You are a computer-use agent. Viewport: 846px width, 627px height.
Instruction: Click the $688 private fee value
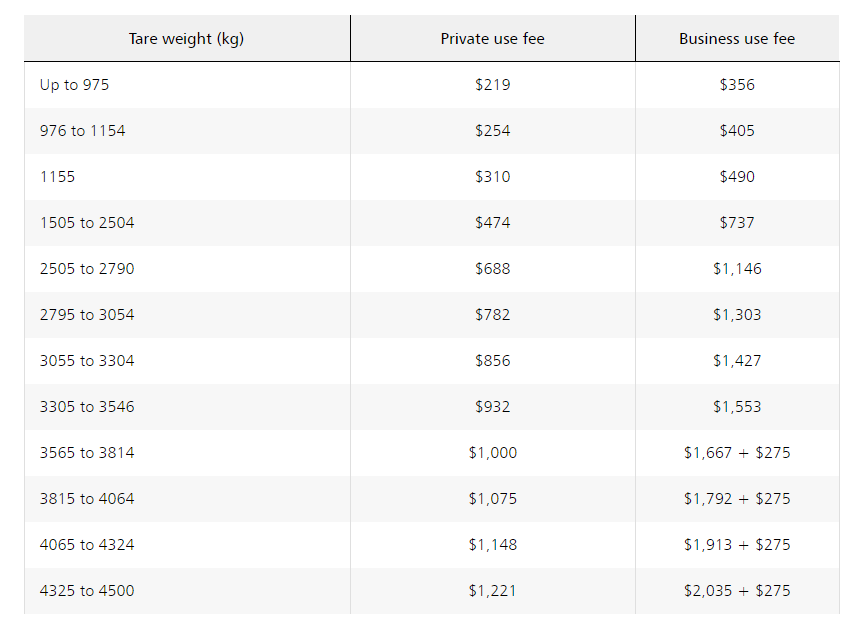pos(492,269)
